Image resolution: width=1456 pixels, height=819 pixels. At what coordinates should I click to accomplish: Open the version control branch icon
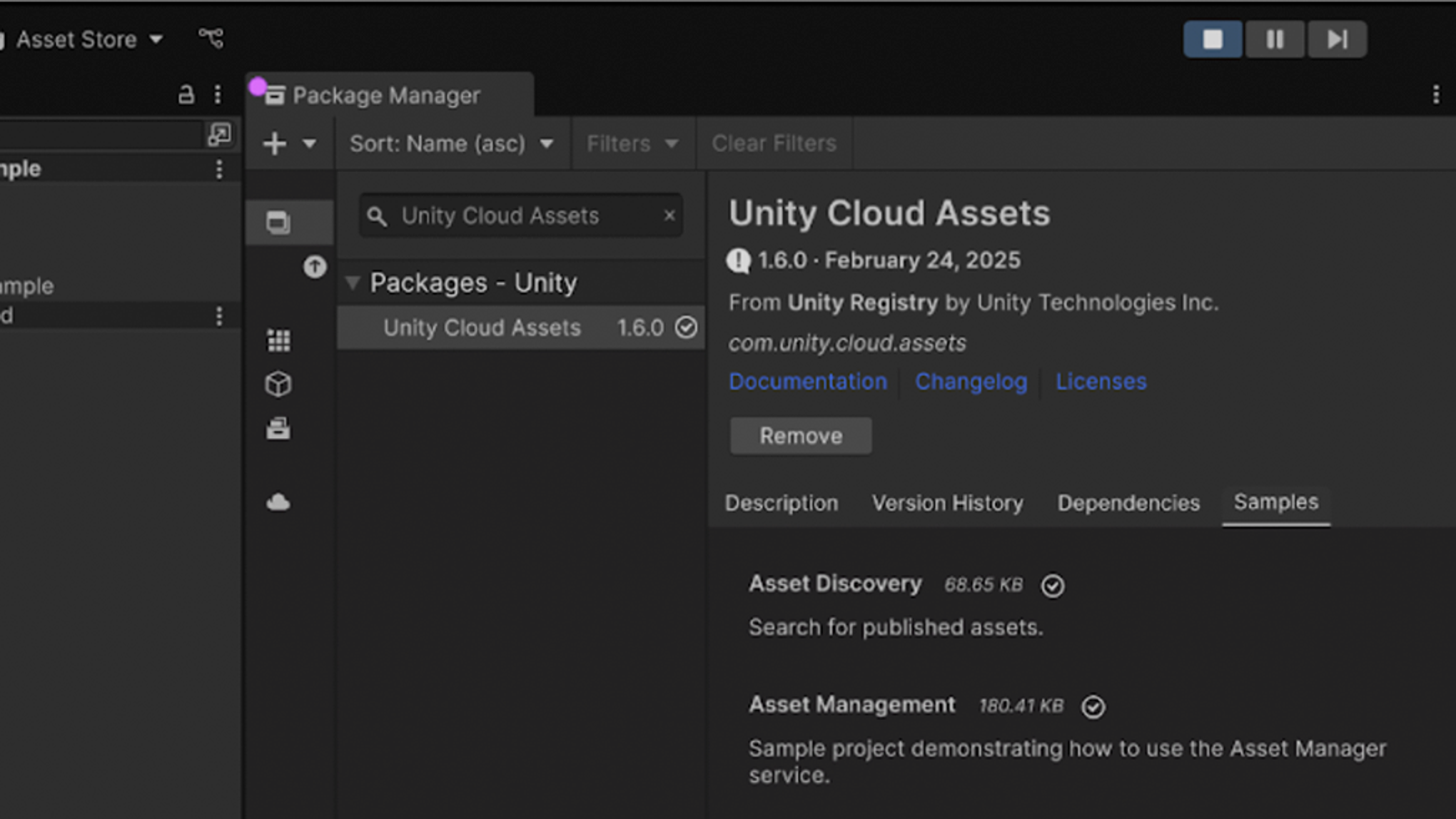click(211, 38)
